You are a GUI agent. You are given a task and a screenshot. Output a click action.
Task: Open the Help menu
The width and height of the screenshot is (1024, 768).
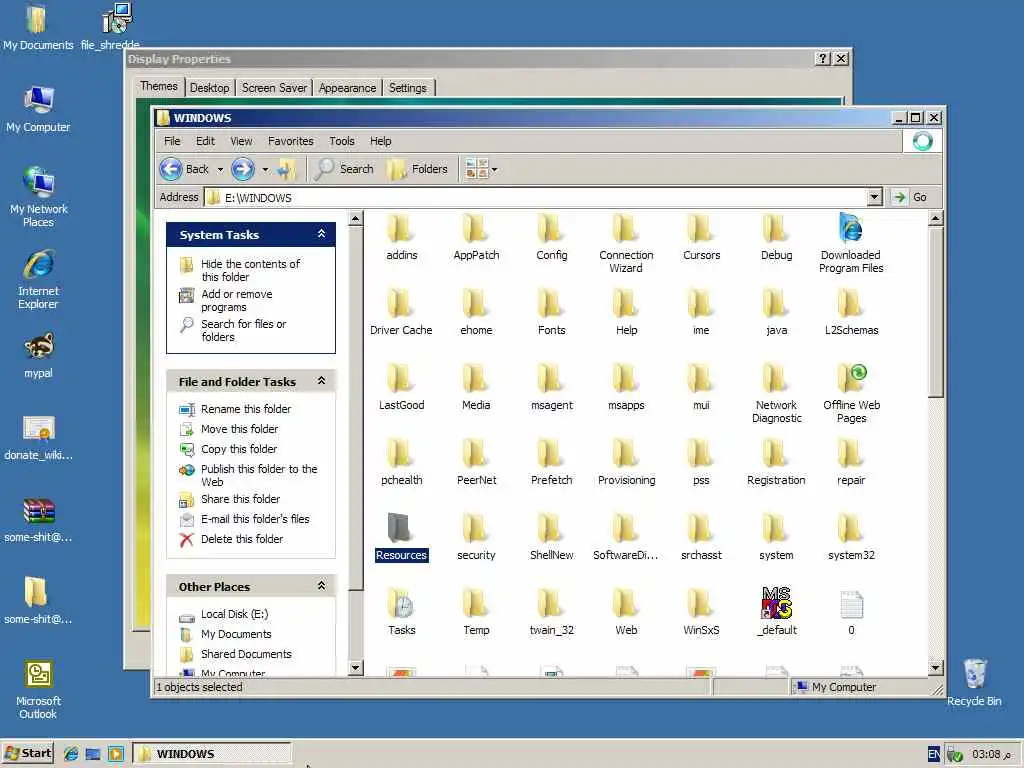click(380, 141)
